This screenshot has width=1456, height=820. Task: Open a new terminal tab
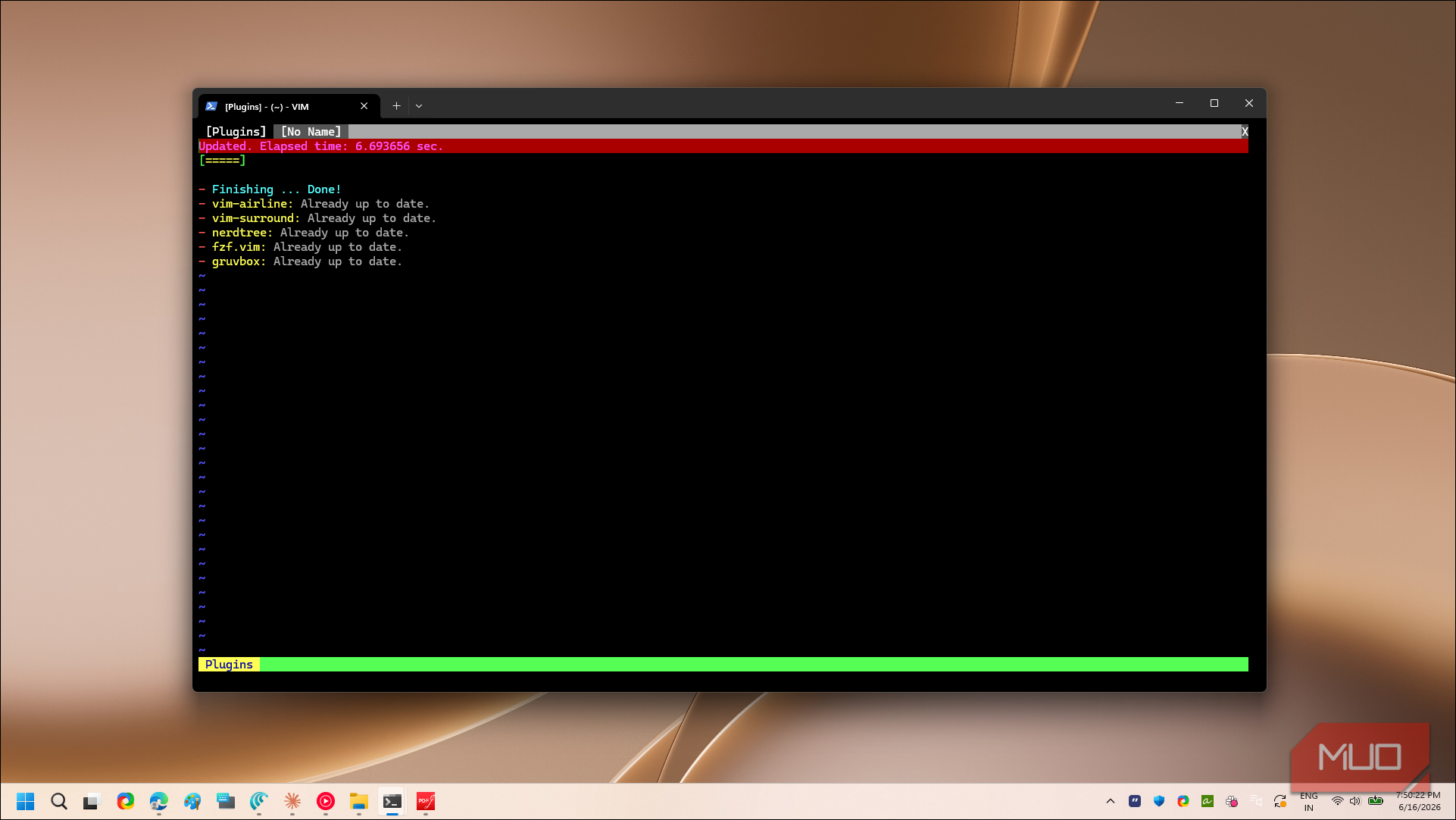click(396, 106)
